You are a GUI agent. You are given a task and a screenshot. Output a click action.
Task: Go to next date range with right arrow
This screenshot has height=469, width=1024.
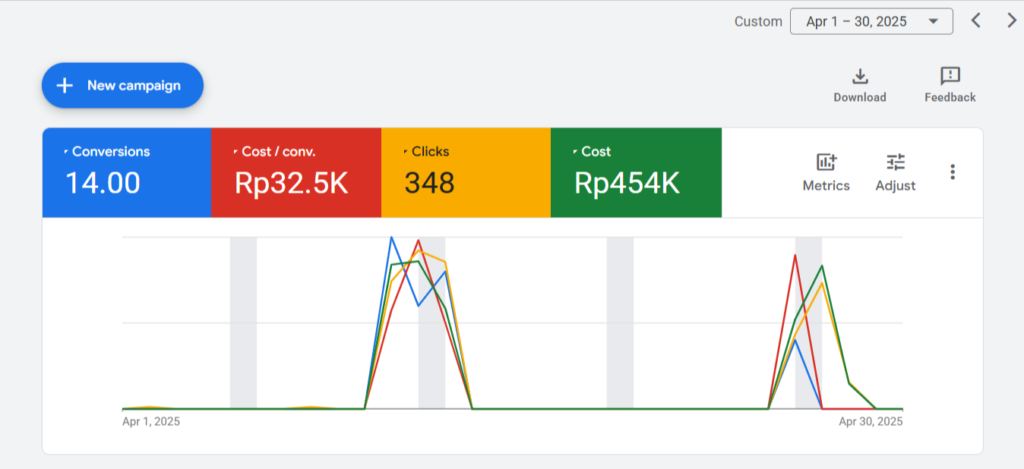pos(1011,20)
